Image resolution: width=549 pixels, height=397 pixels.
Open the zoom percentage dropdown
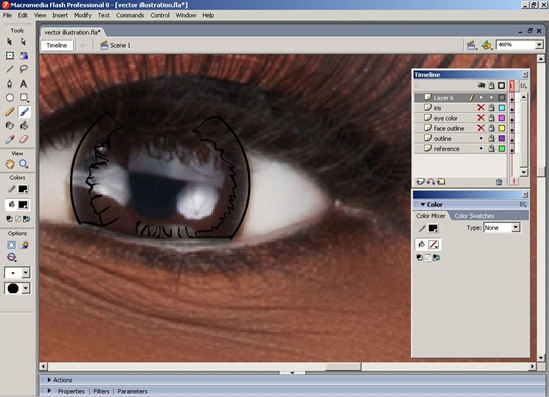point(539,45)
